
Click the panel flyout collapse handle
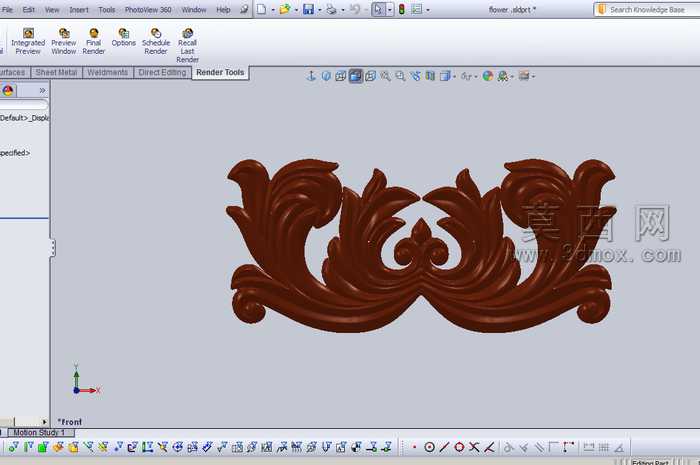tap(53, 248)
